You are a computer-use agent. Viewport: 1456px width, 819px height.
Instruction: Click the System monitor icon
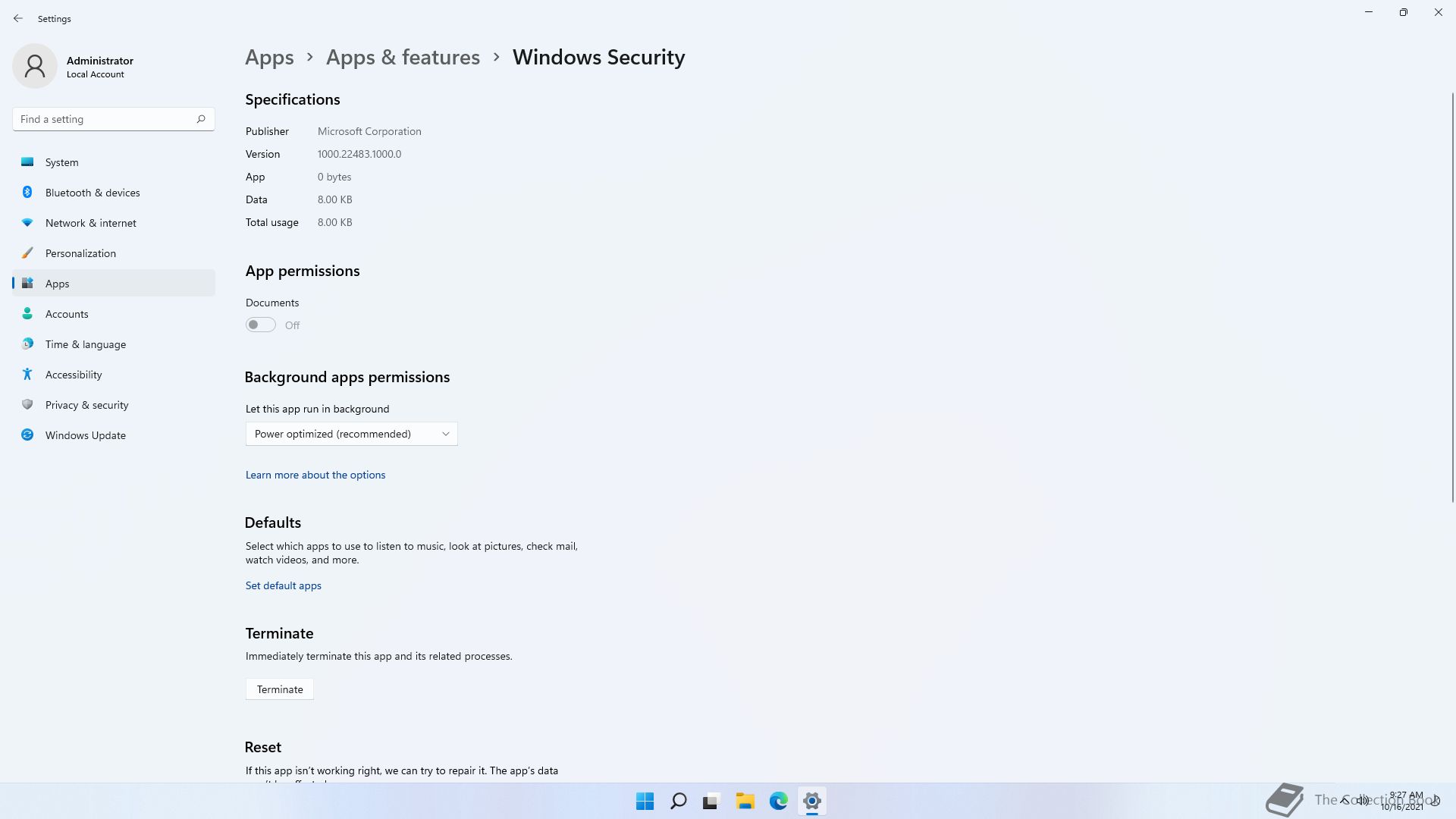27,162
